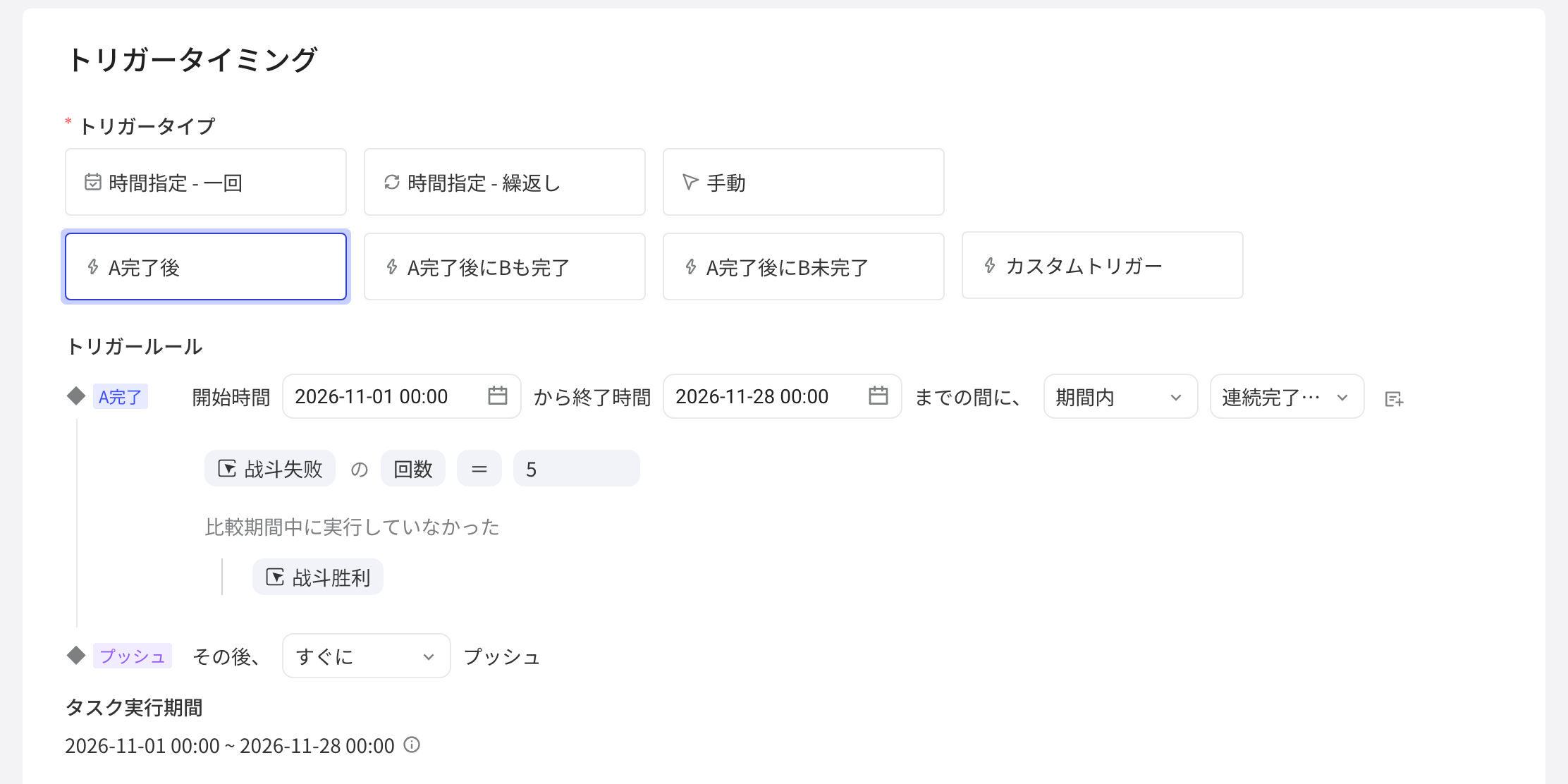Screen dimensions: 1568x784
Task: Click the add-condition icon beside 連続完了
Action: click(x=1394, y=399)
